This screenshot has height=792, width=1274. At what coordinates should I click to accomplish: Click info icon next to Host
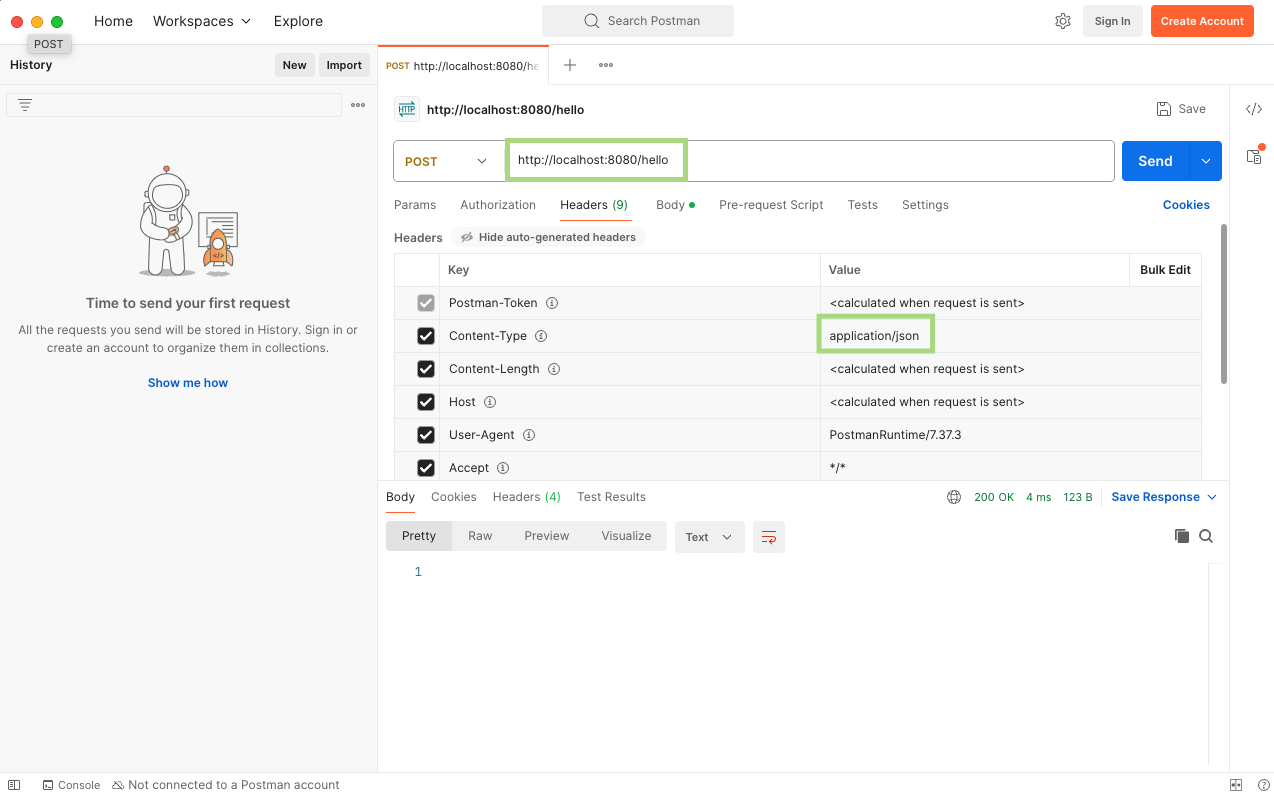490,402
